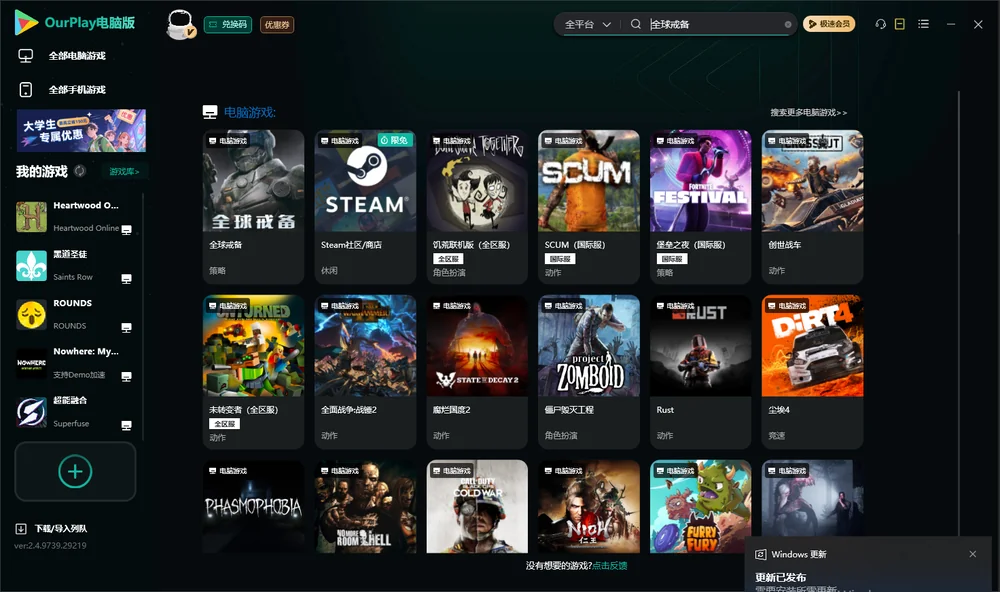Click the search magnifier icon
The width and height of the screenshot is (1000, 592).
(x=636, y=24)
